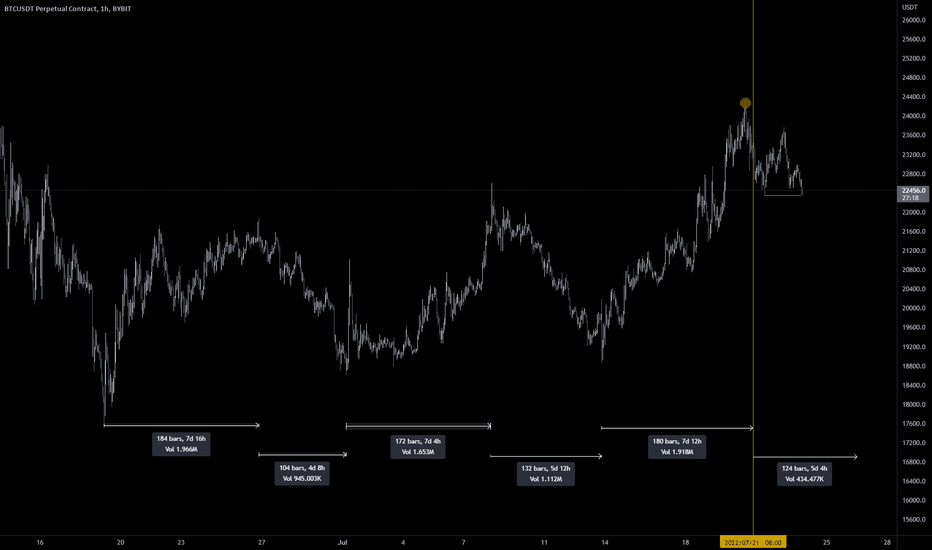Click the USDT currency label on price axis

909,7
